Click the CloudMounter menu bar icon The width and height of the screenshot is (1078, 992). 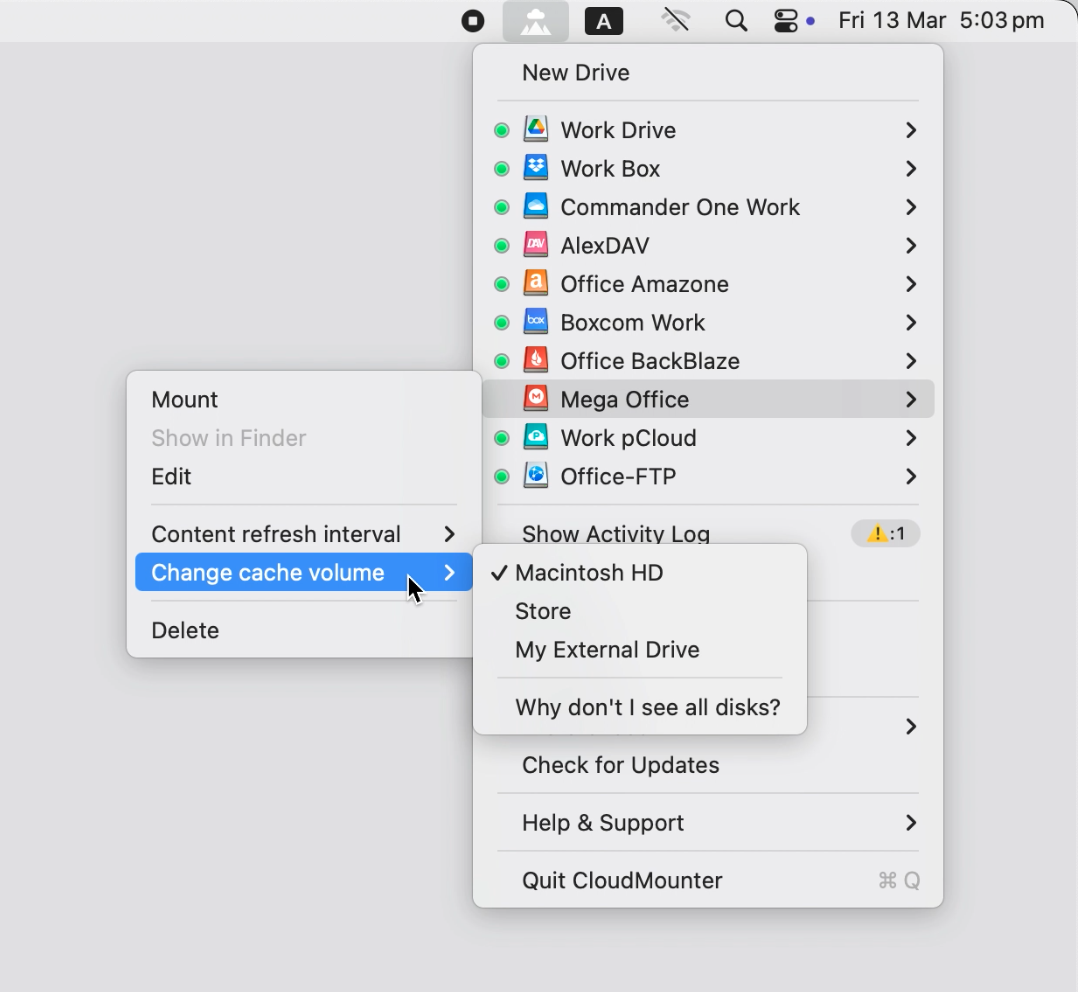tap(536, 21)
